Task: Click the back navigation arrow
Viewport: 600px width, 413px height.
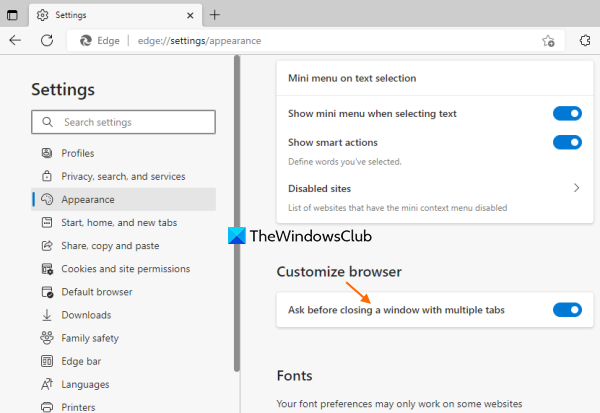Action: pos(15,40)
